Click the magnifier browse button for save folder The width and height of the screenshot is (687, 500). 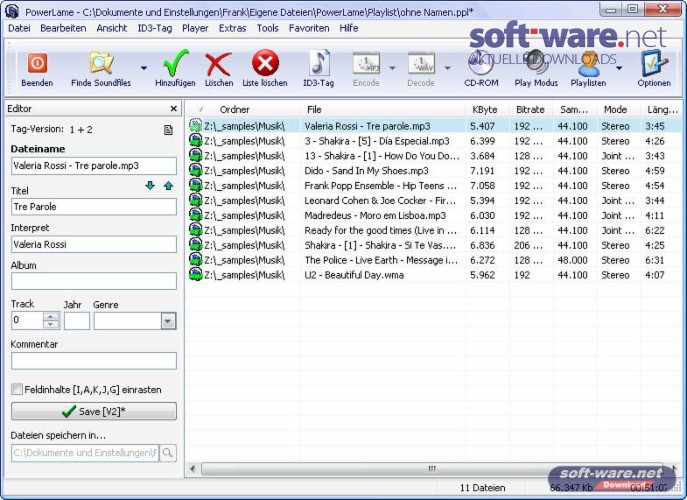168,453
